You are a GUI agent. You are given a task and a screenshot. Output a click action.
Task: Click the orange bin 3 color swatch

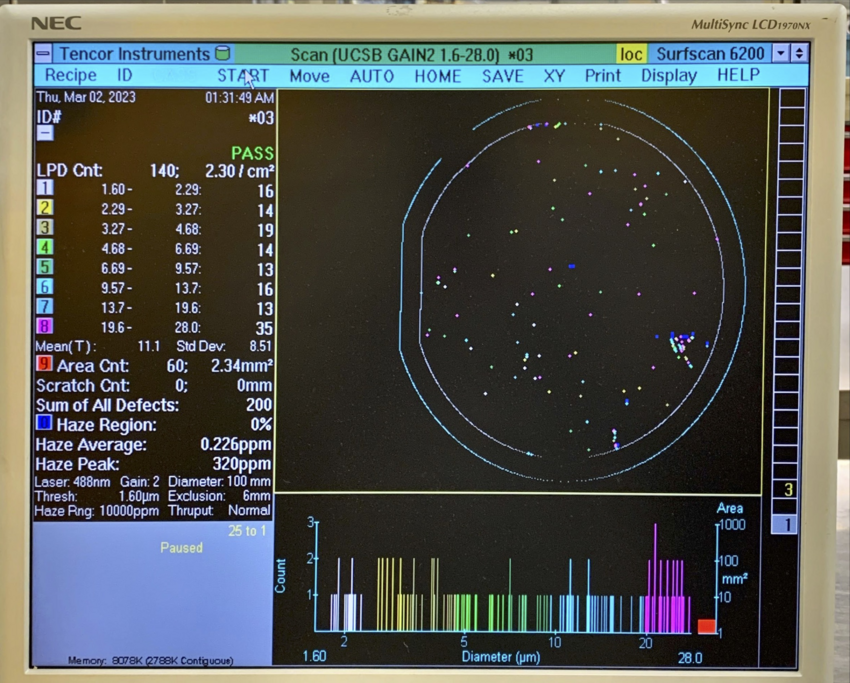tap(43, 229)
